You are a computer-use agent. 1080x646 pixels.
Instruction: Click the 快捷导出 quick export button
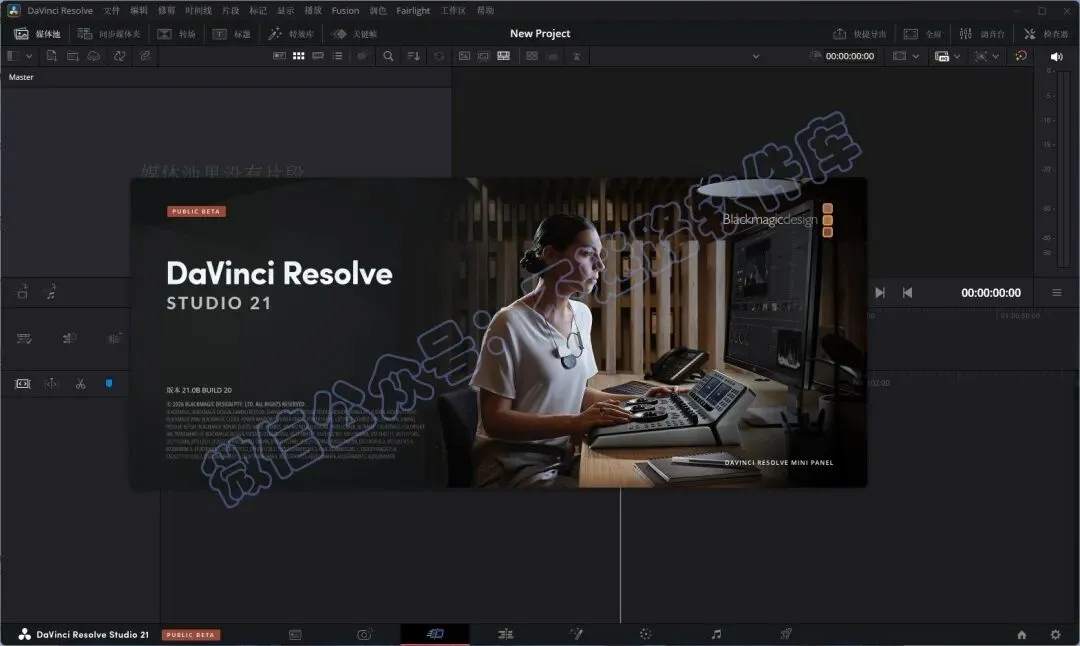click(860, 34)
